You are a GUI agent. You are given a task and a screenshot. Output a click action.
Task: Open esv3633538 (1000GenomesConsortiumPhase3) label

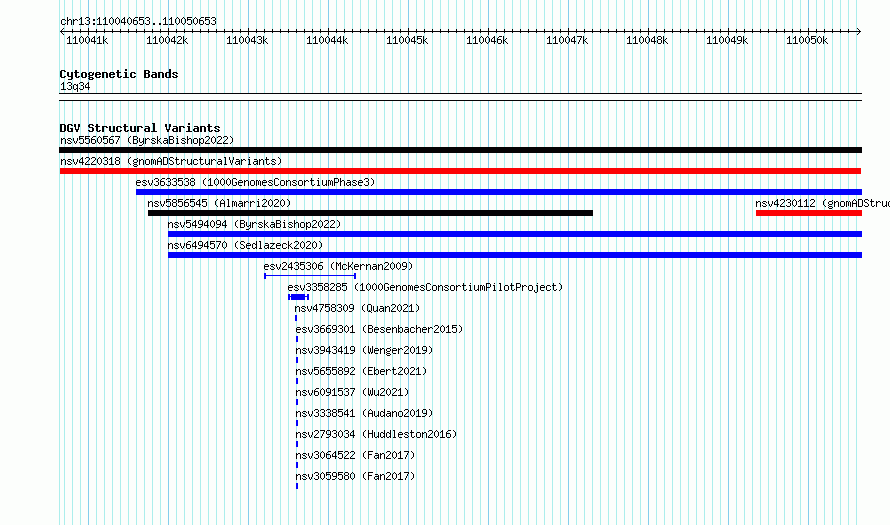click(255, 182)
